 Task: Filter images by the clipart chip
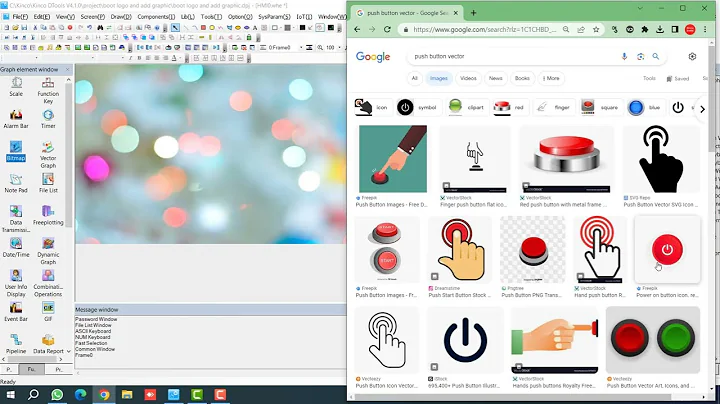pos(467,107)
